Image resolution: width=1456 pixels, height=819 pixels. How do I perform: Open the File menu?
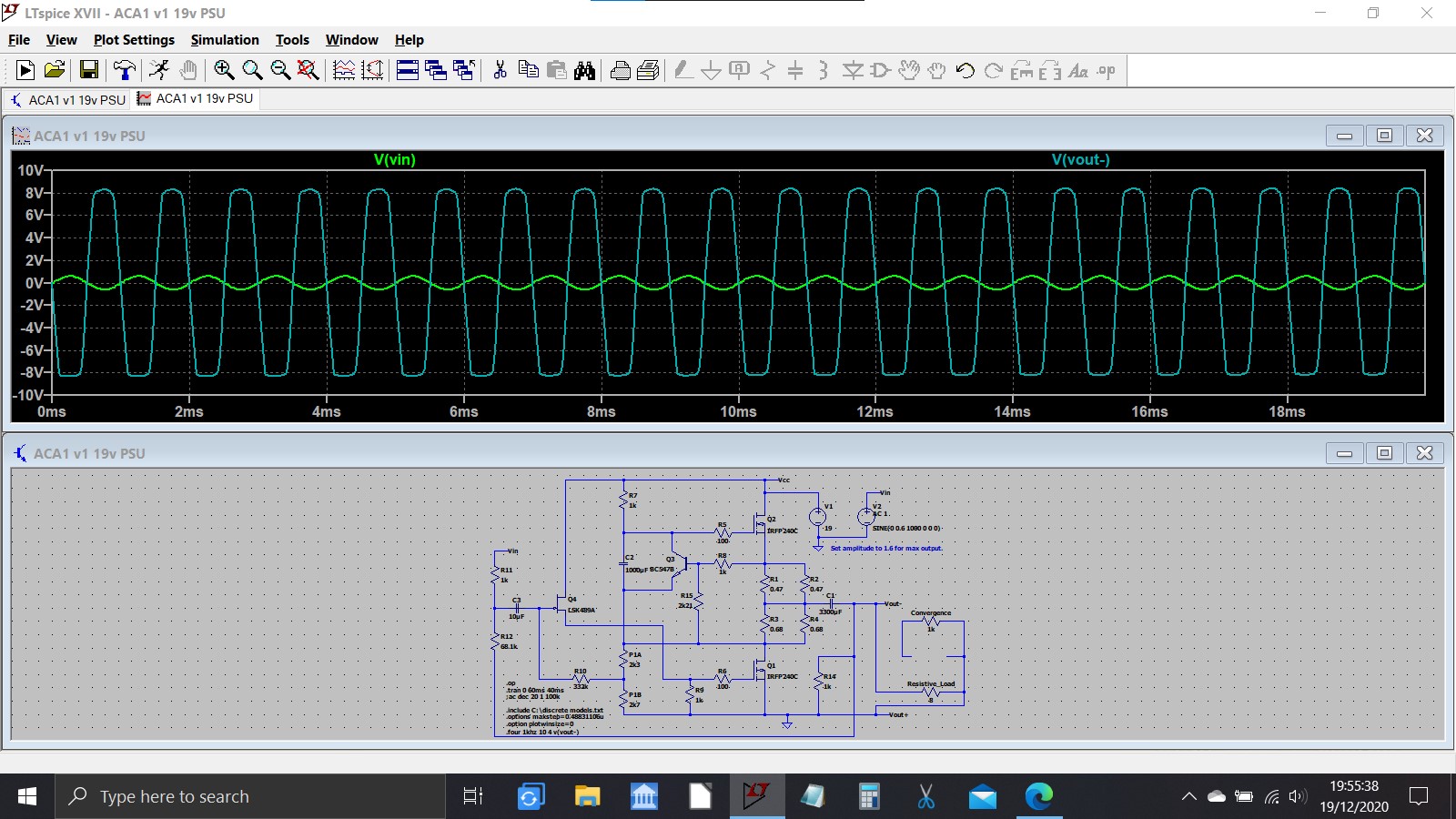click(x=19, y=40)
